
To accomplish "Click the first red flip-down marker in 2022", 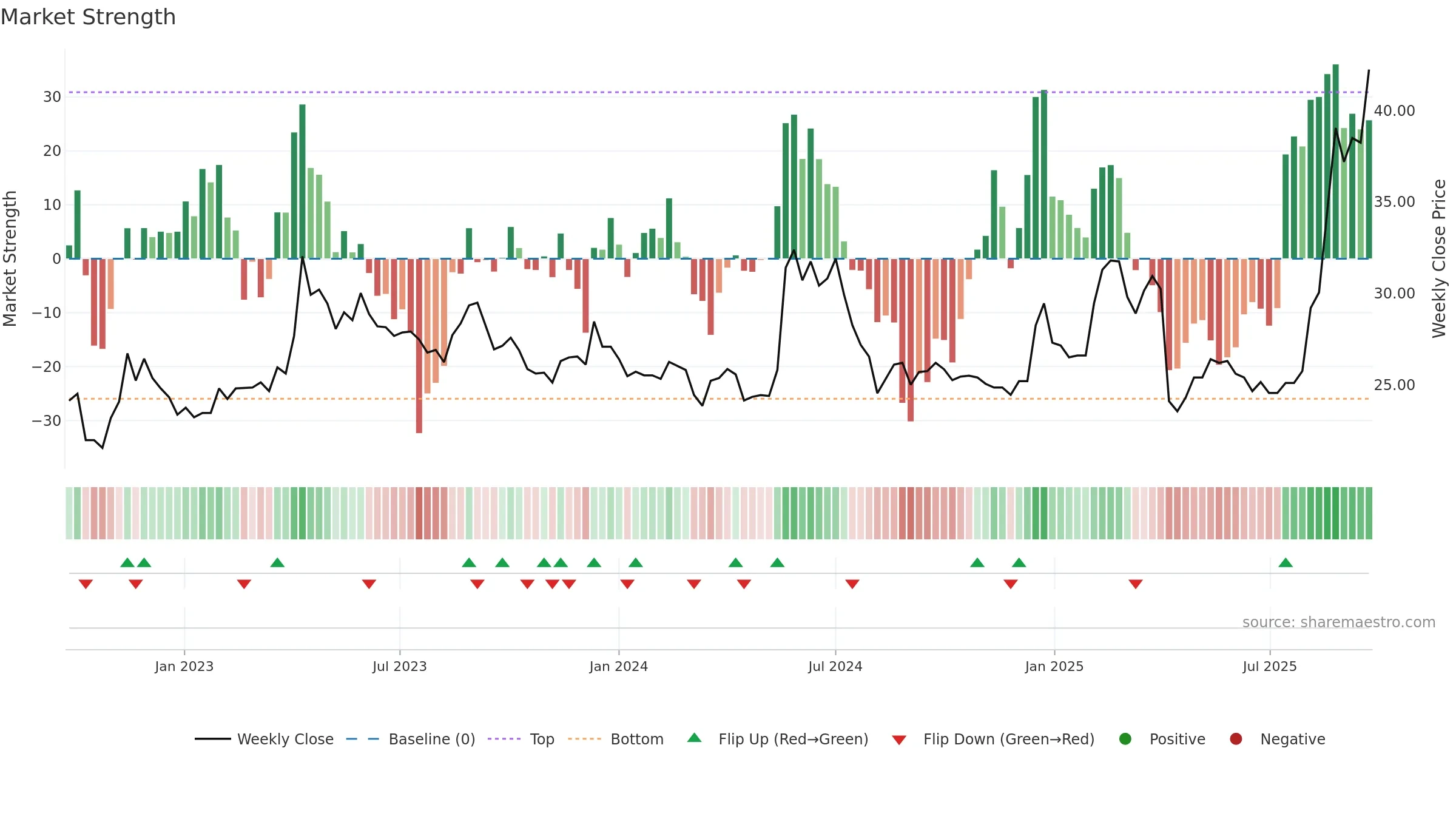I will click(86, 584).
